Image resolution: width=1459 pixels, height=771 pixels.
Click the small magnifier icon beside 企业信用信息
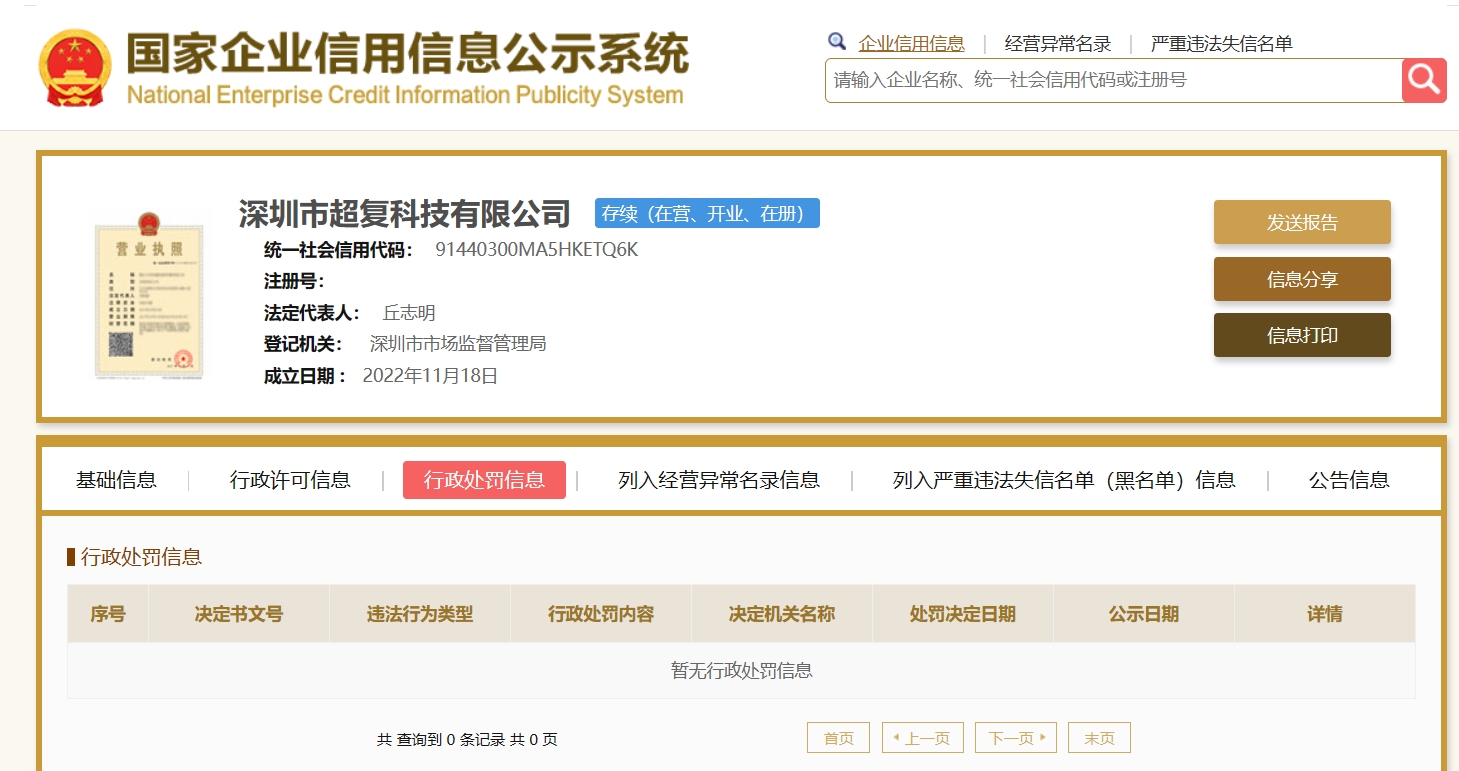click(x=837, y=42)
